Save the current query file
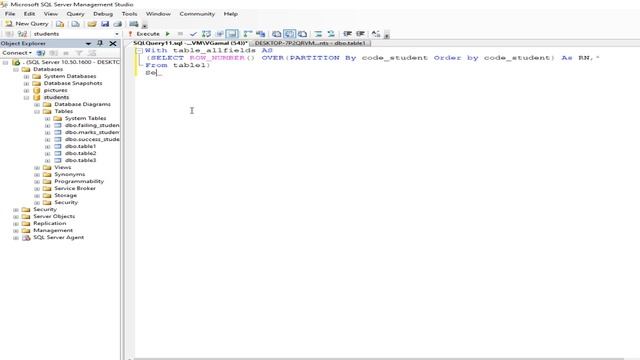640x360 pixels. (x=105, y=24)
